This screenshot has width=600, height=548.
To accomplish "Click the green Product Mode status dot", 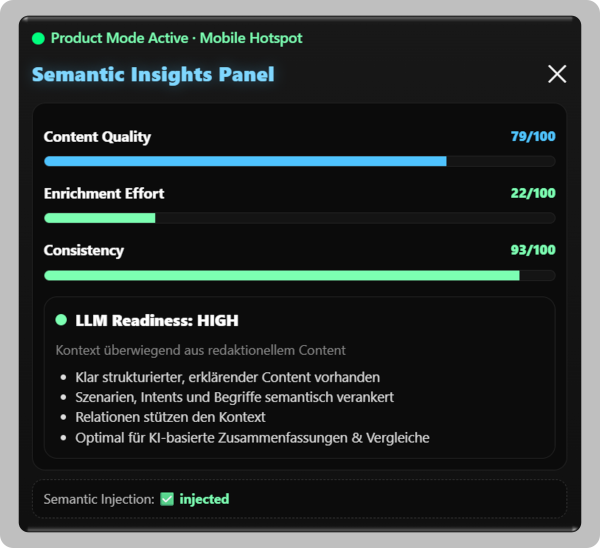I will tap(38, 39).
